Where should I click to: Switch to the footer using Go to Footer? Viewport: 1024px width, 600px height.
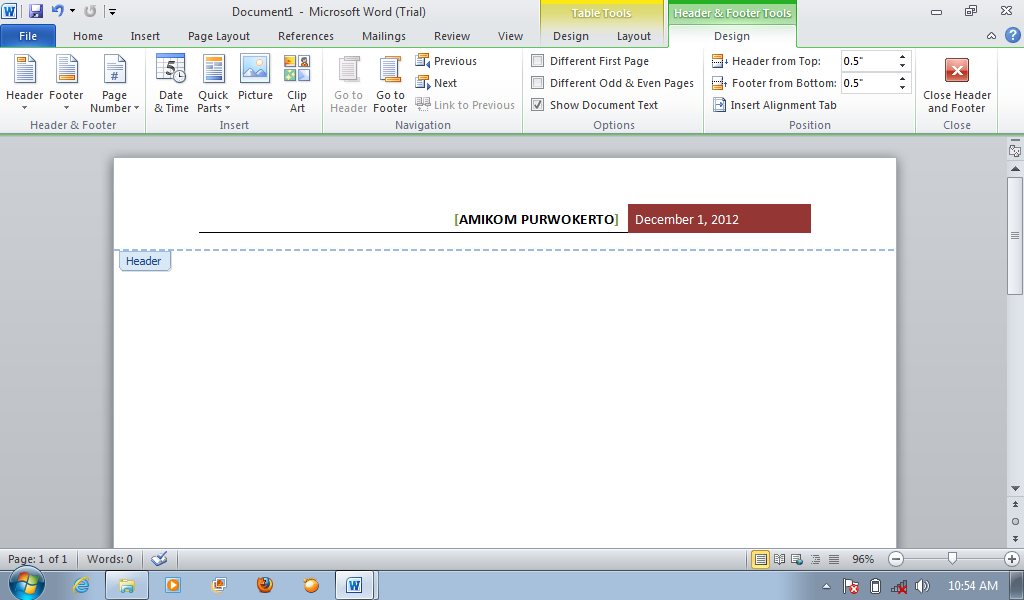[389, 84]
